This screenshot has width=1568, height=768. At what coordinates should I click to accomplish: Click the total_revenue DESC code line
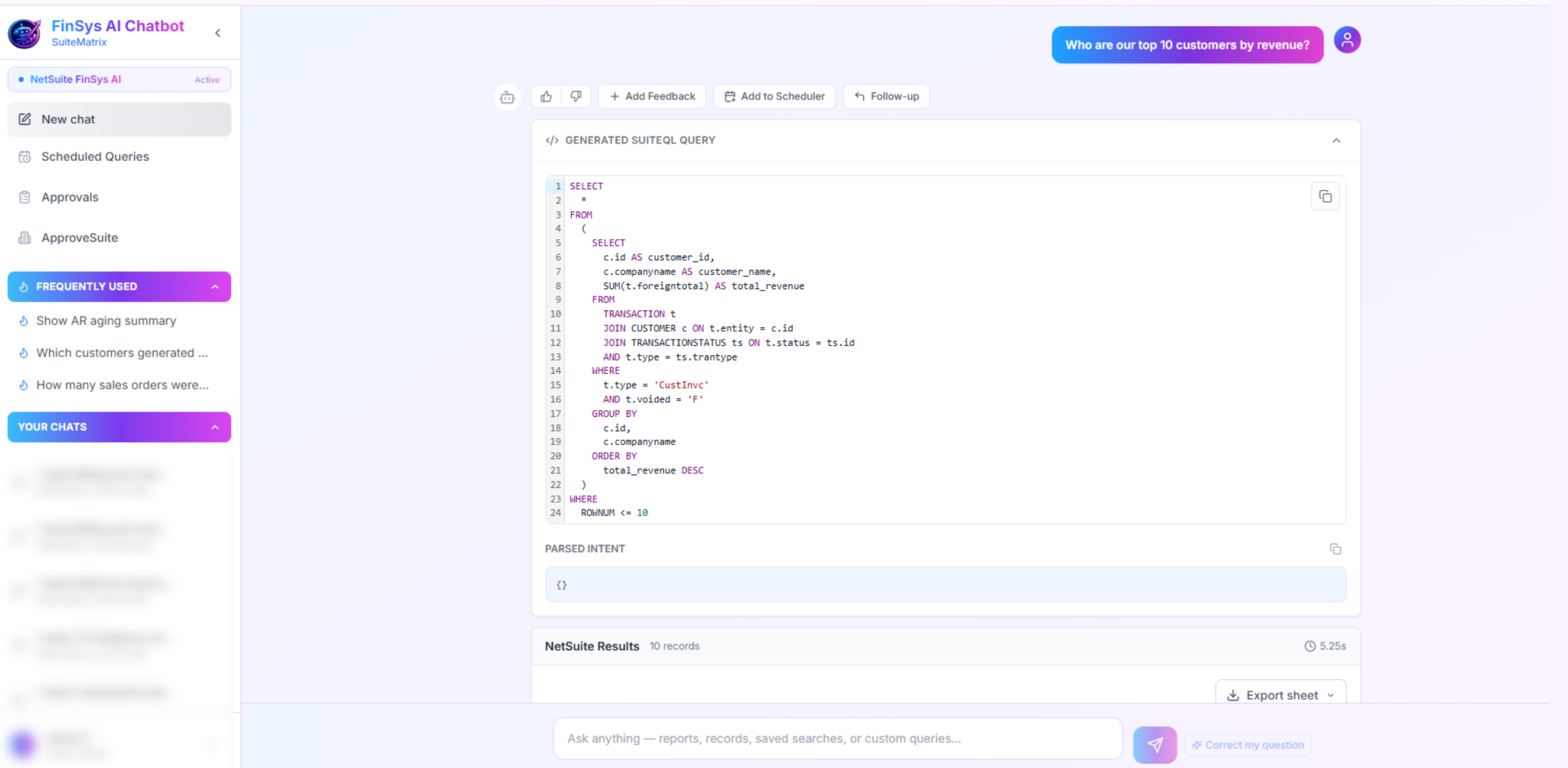pyautogui.click(x=653, y=471)
